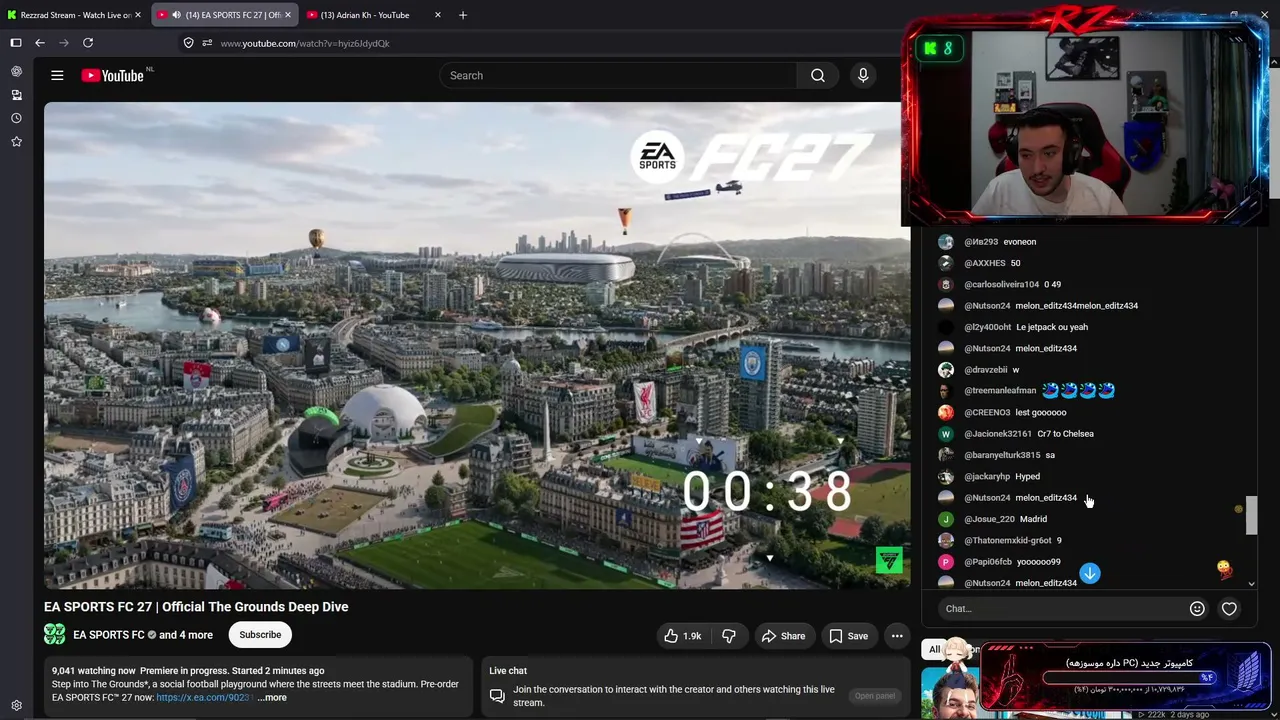
Task: Open @Nutson24 user in top chat message
Action: 987,306
